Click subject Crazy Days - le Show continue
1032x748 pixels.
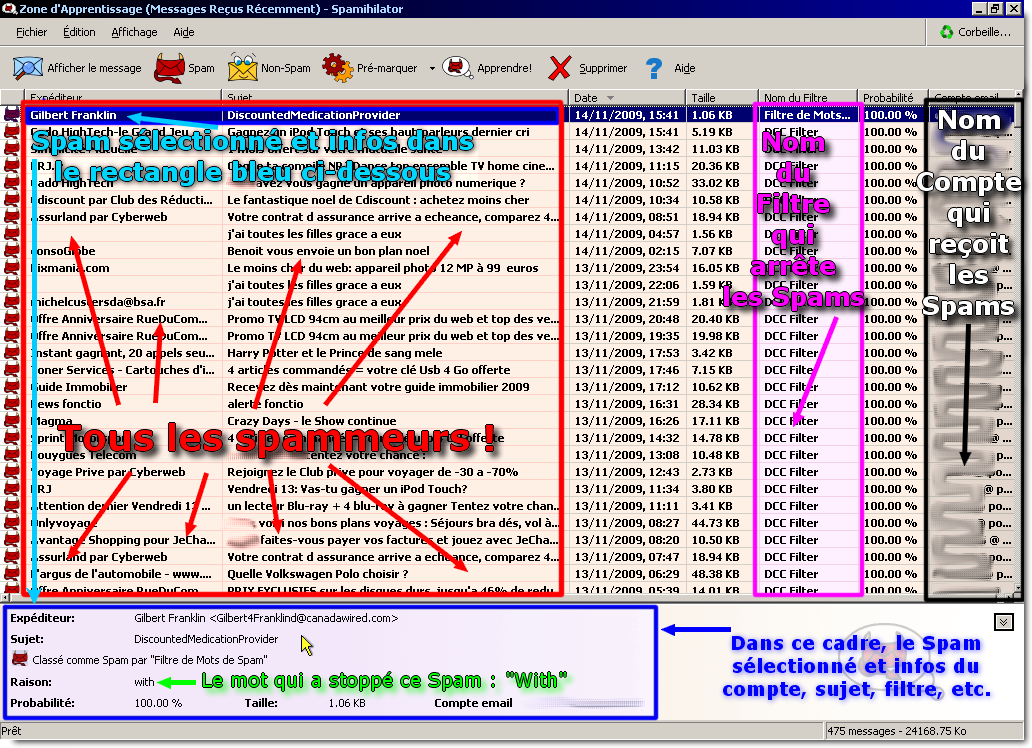[311, 421]
